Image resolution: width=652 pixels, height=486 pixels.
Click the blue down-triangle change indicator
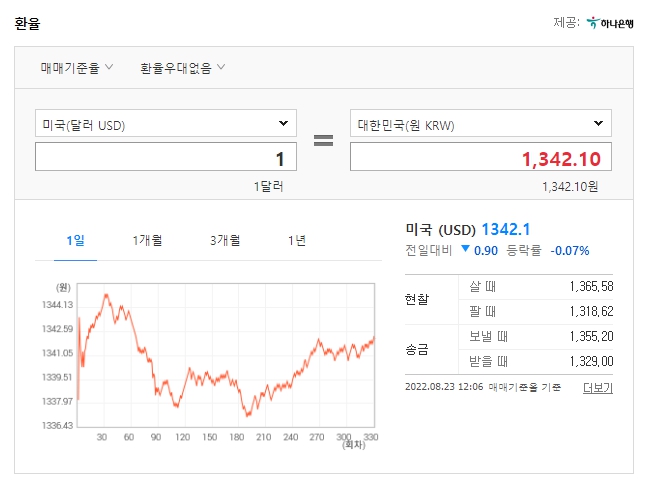(465, 249)
